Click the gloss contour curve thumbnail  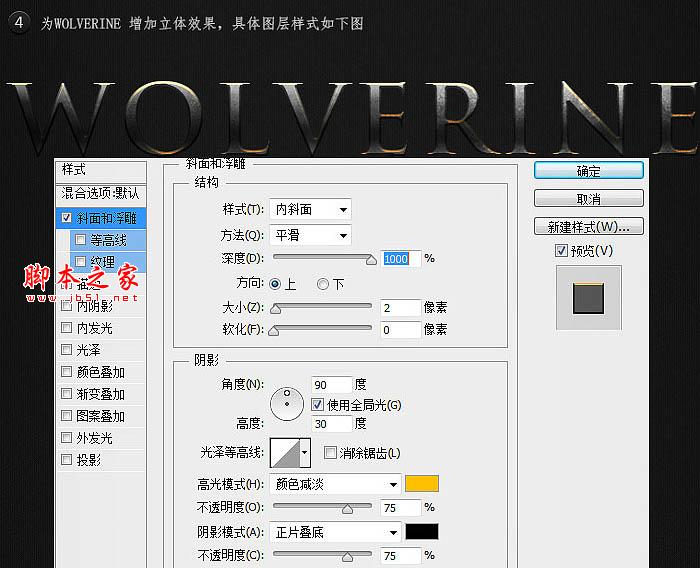coord(286,453)
